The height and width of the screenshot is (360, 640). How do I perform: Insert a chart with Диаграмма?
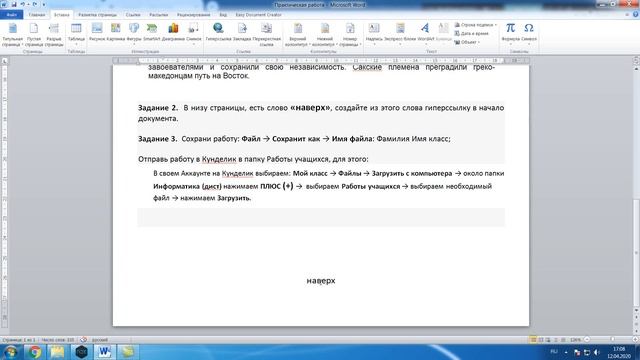click(x=173, y=33)
